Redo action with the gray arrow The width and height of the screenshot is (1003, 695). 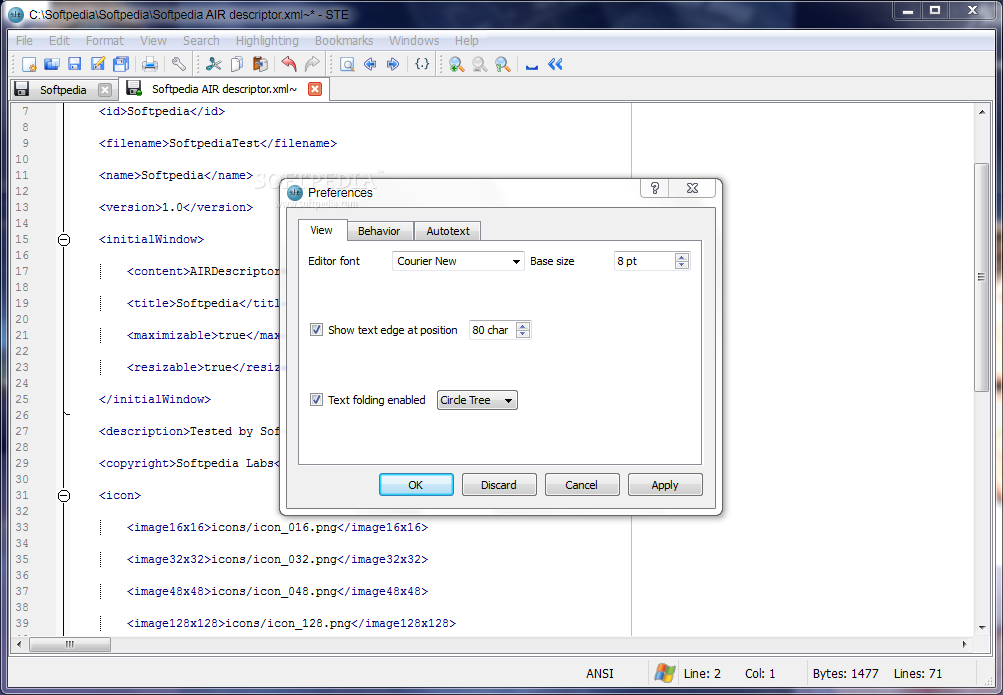[312, 65]
